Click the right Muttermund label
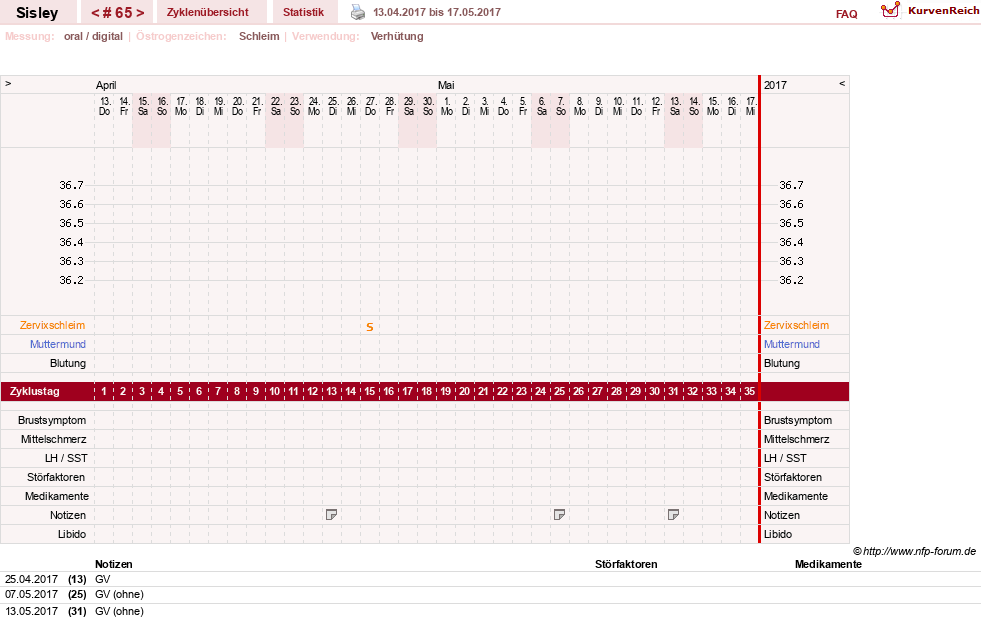The image size is (981, 643). [x=791, y=344]
